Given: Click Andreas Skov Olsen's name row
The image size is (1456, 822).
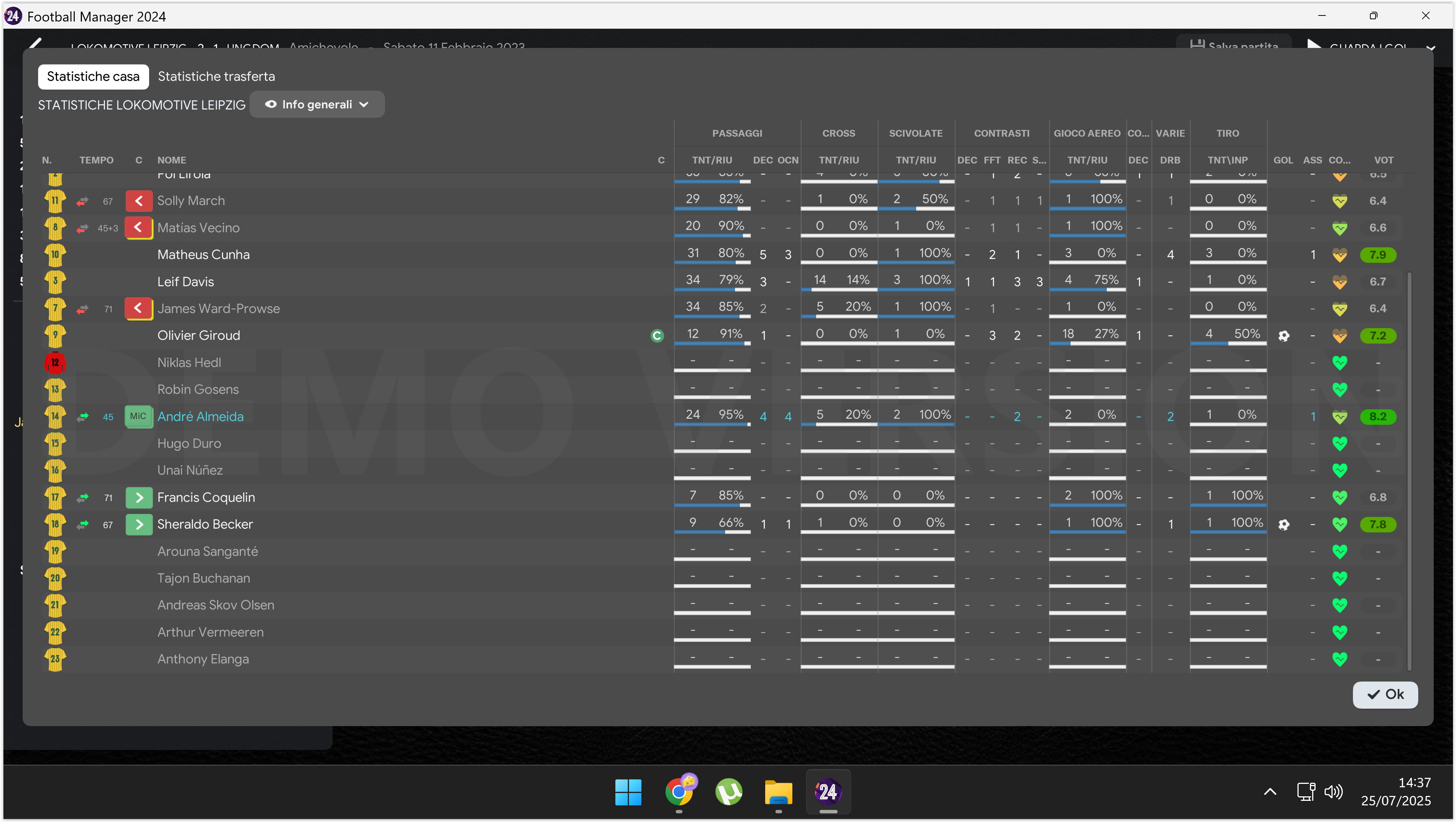Looking at the screenshot, I should click(x=216, y=605).
